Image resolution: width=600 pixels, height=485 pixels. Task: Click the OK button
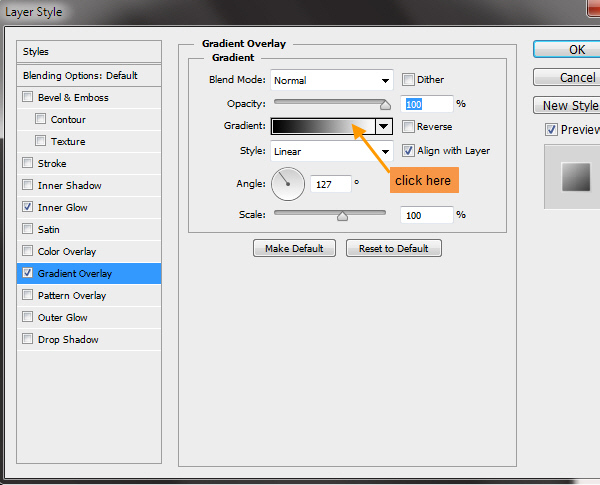point(576,49)
